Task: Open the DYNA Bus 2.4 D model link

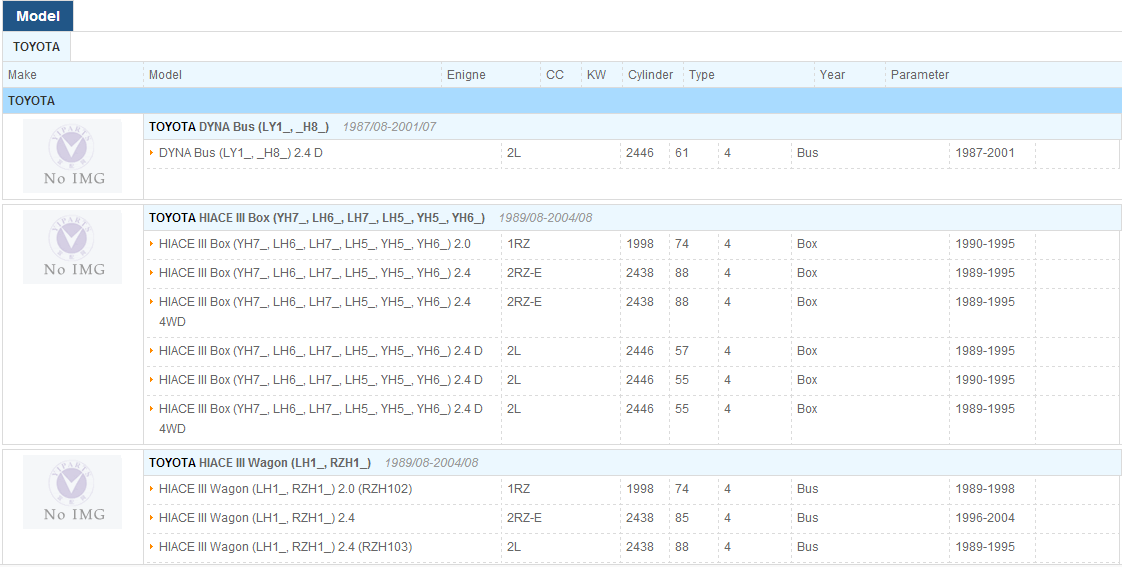Action: click(x=241, y=152)
